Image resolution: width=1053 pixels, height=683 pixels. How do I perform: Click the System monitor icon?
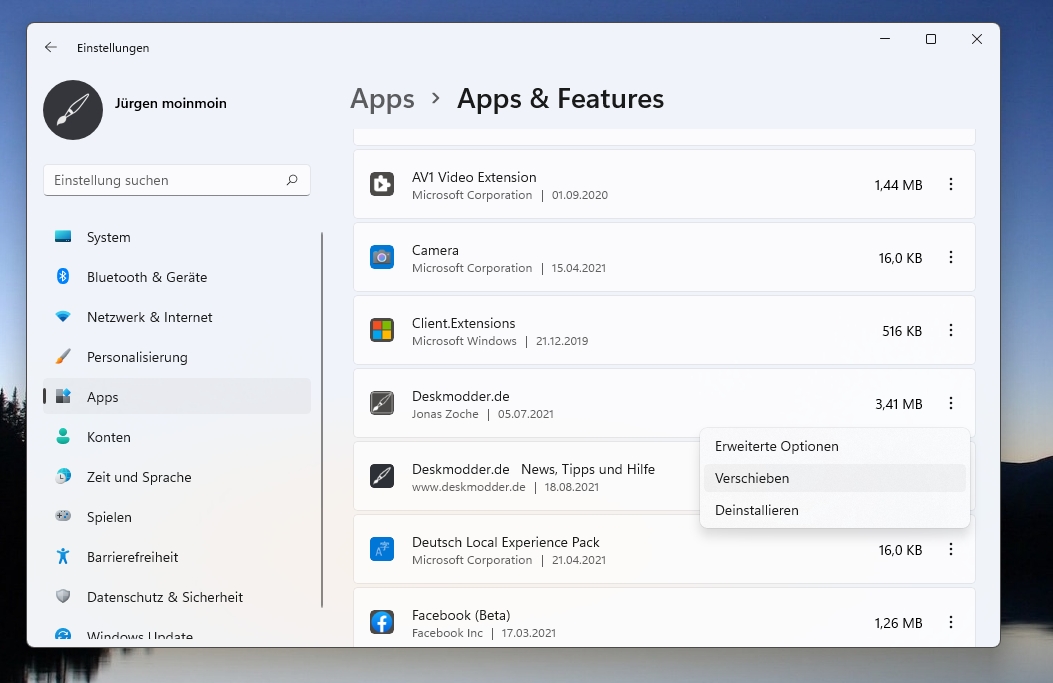click(x=63, y=236)
